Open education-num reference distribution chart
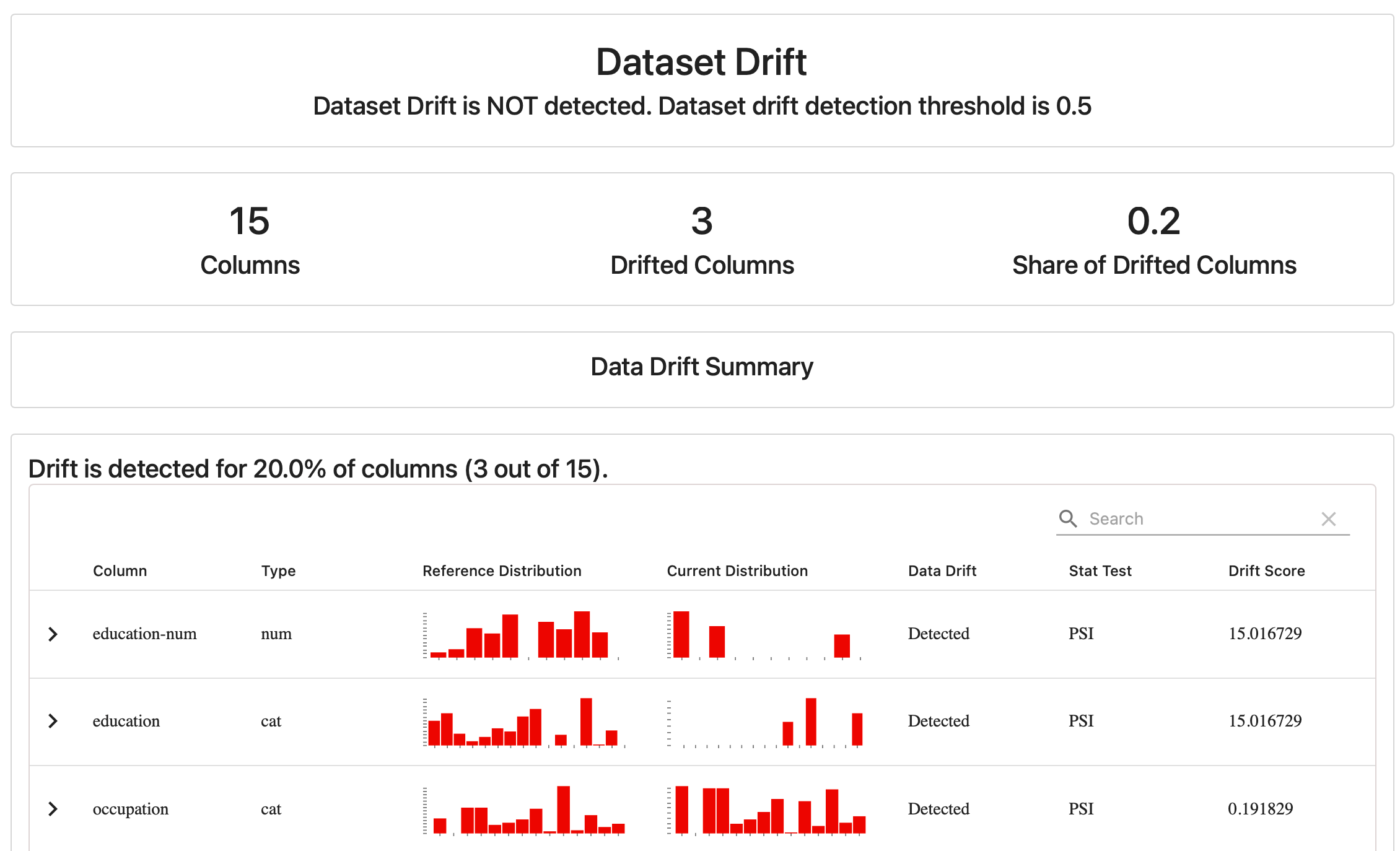The width and height of the screenshot is (1400, 851). pos(520,635)
